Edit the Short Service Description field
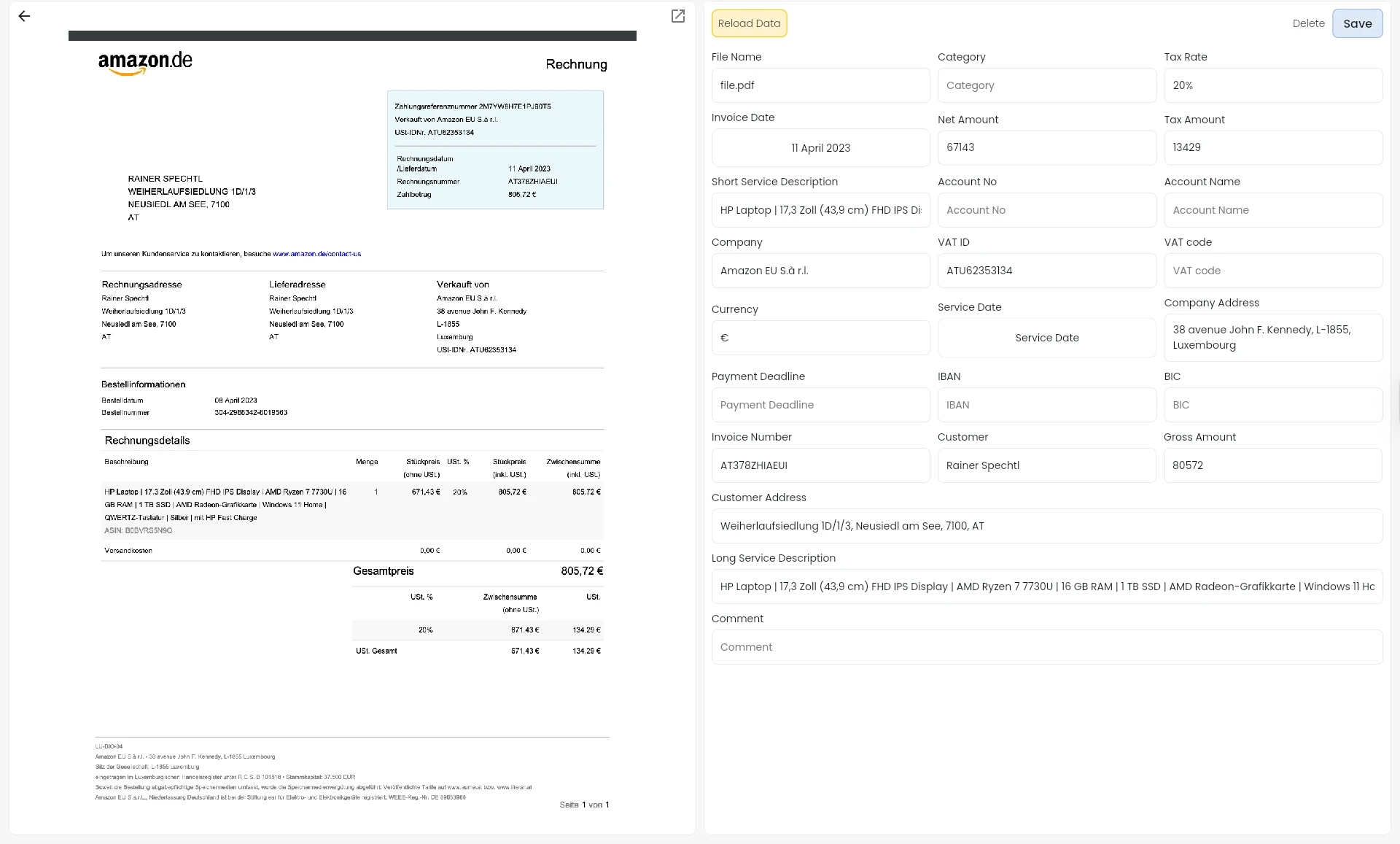Viewport: 1400px width, 844px height. click(820, 210)
